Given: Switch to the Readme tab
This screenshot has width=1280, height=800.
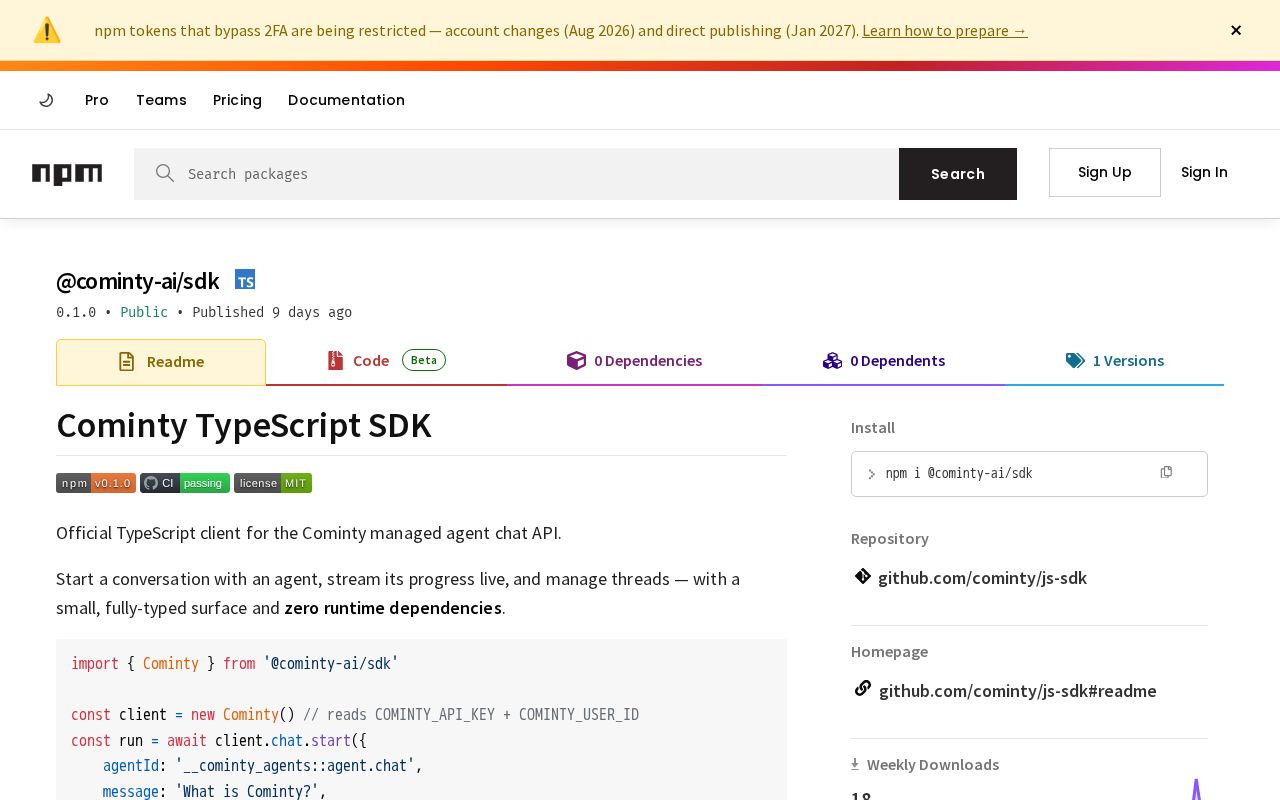Looking at the screenshot, I should pos(161,362).
